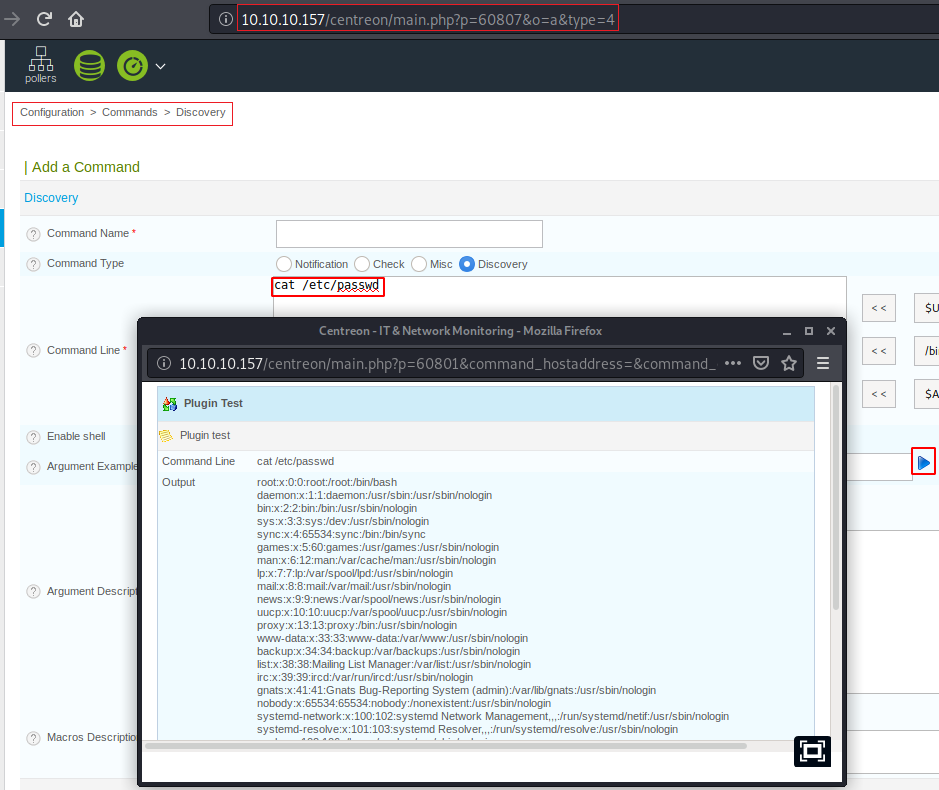The height and width of the screenshot is (790, 939).
Task: Click the Plugin Test header icon
Action: click(170, 404)
